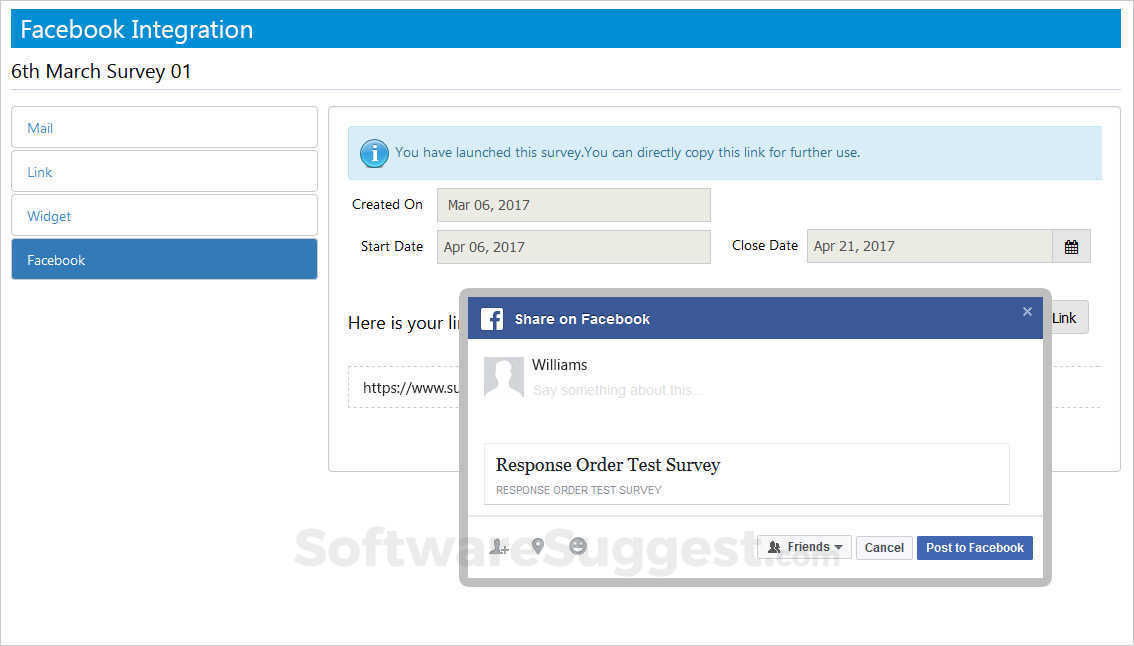Click the Here is your link text
This screenshot has height=646, width=1134.
(404, 323)
